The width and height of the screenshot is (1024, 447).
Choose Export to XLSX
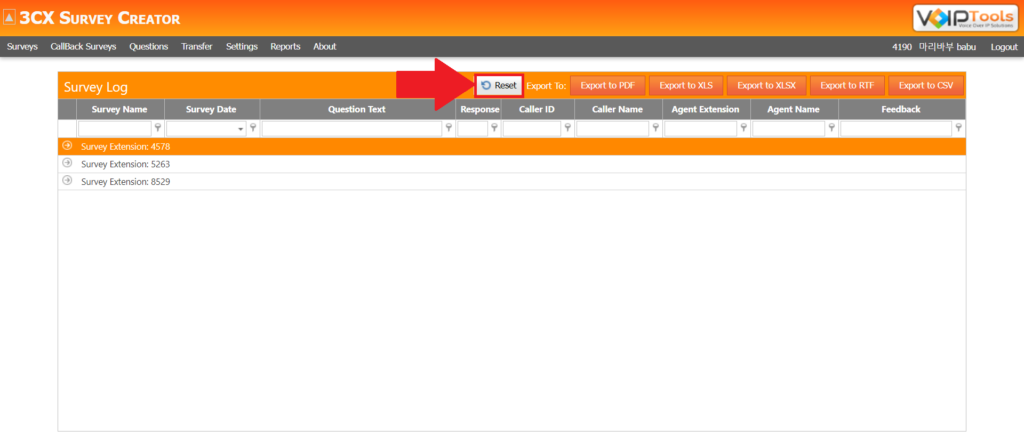point(767,86)
